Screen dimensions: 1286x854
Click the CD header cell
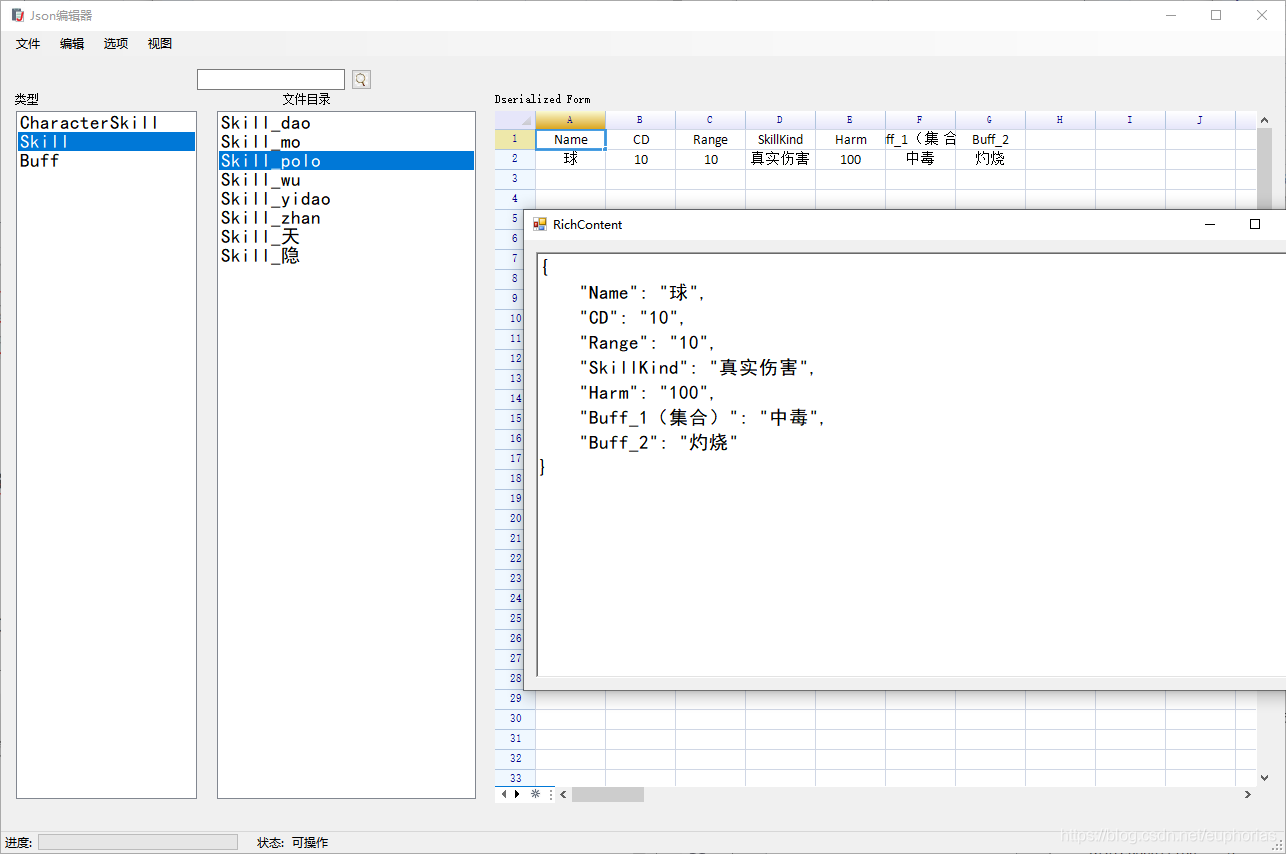pos(640,139)
